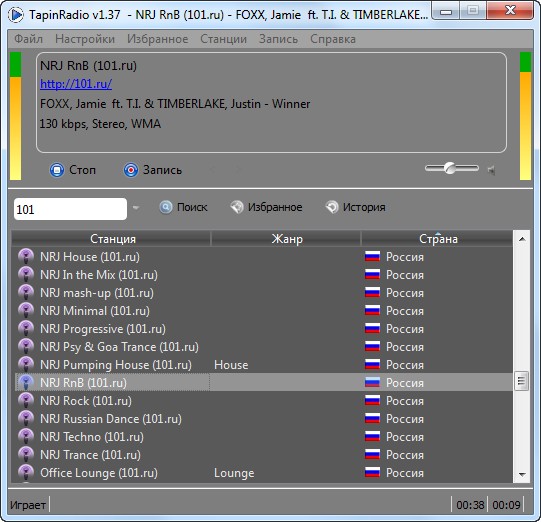
Task: Click the icon beside NRJ Rock station
Action: pyautogui.click(x=26, y=401)
